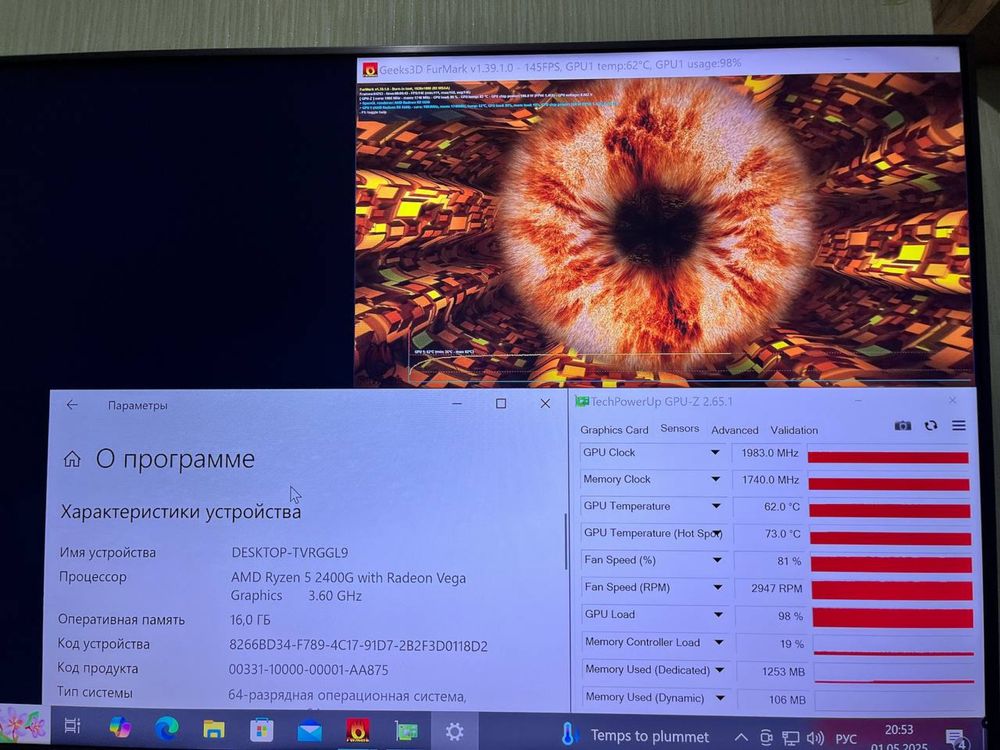Click the back arrow in the Параметры window
Image resolution: width=1000 pixels, height=750 pixels.
coord(72,405)
